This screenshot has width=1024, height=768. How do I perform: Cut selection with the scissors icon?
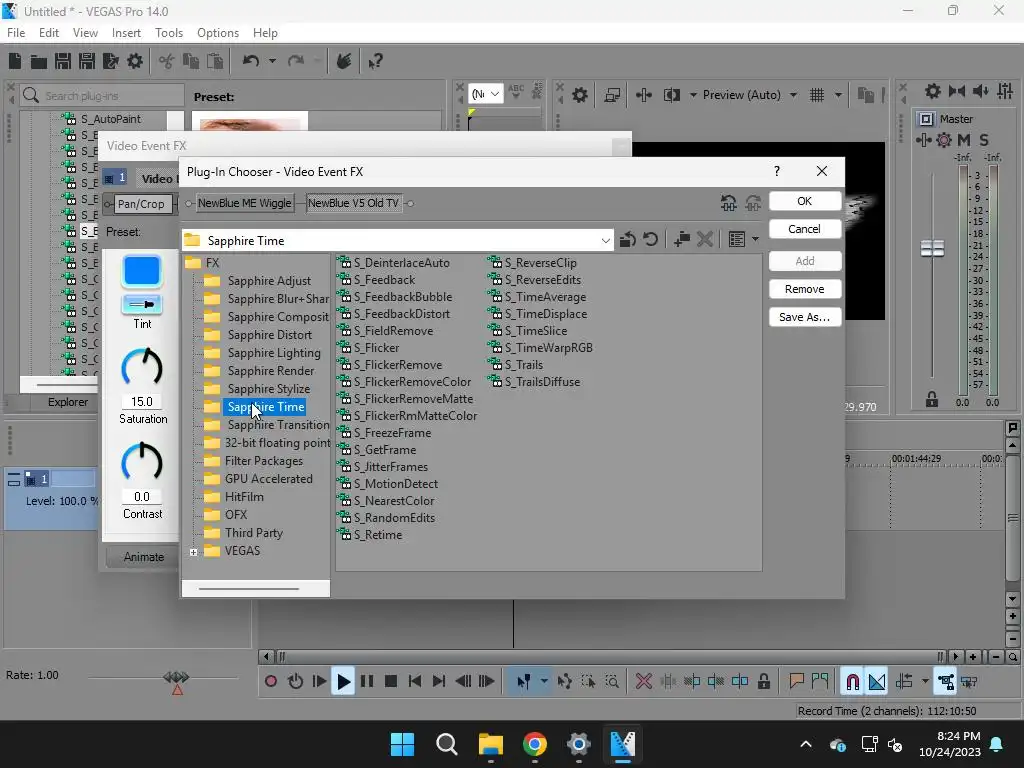167,61
